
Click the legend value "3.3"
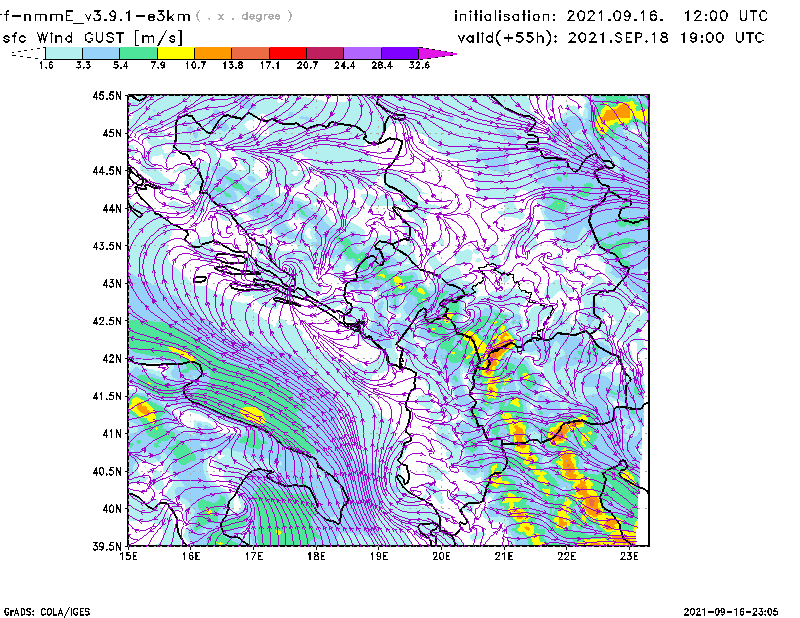coord(83,65)
